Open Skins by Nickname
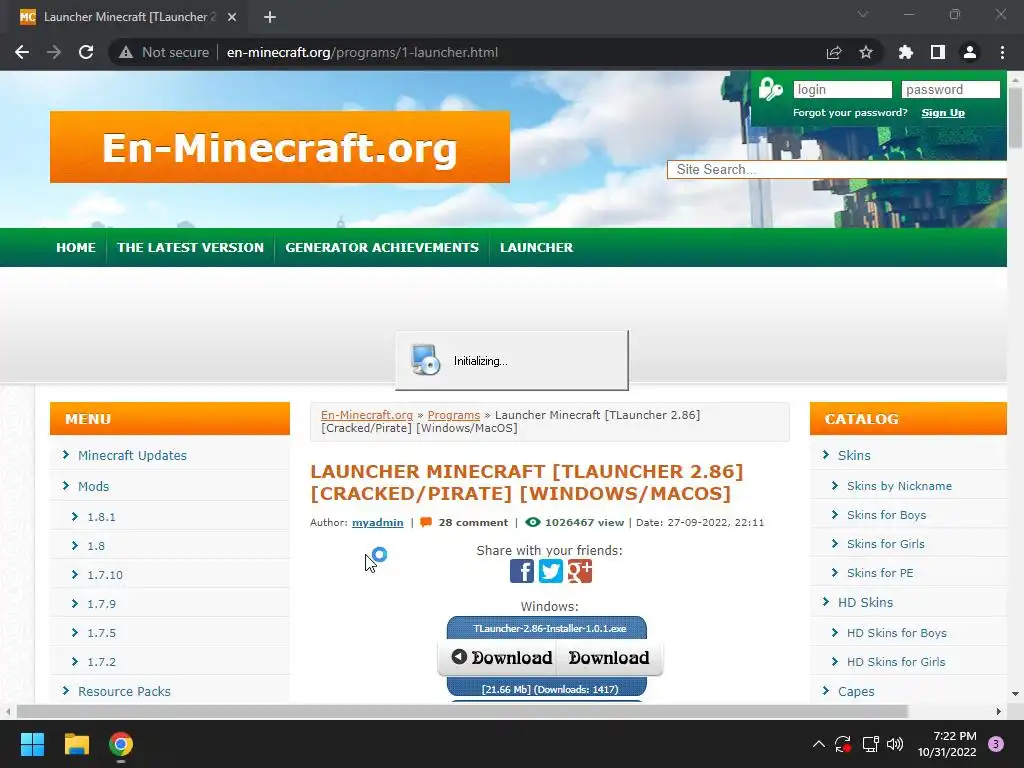The width and height of the screenshot is (1024, 768). tap(899, 486)
